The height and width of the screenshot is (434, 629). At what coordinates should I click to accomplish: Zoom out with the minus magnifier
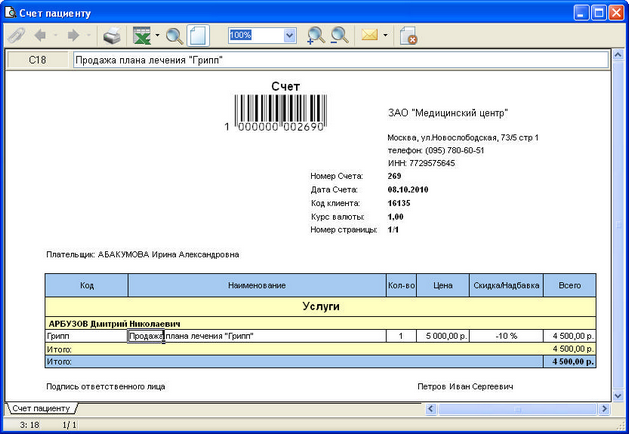click(339, 36)
